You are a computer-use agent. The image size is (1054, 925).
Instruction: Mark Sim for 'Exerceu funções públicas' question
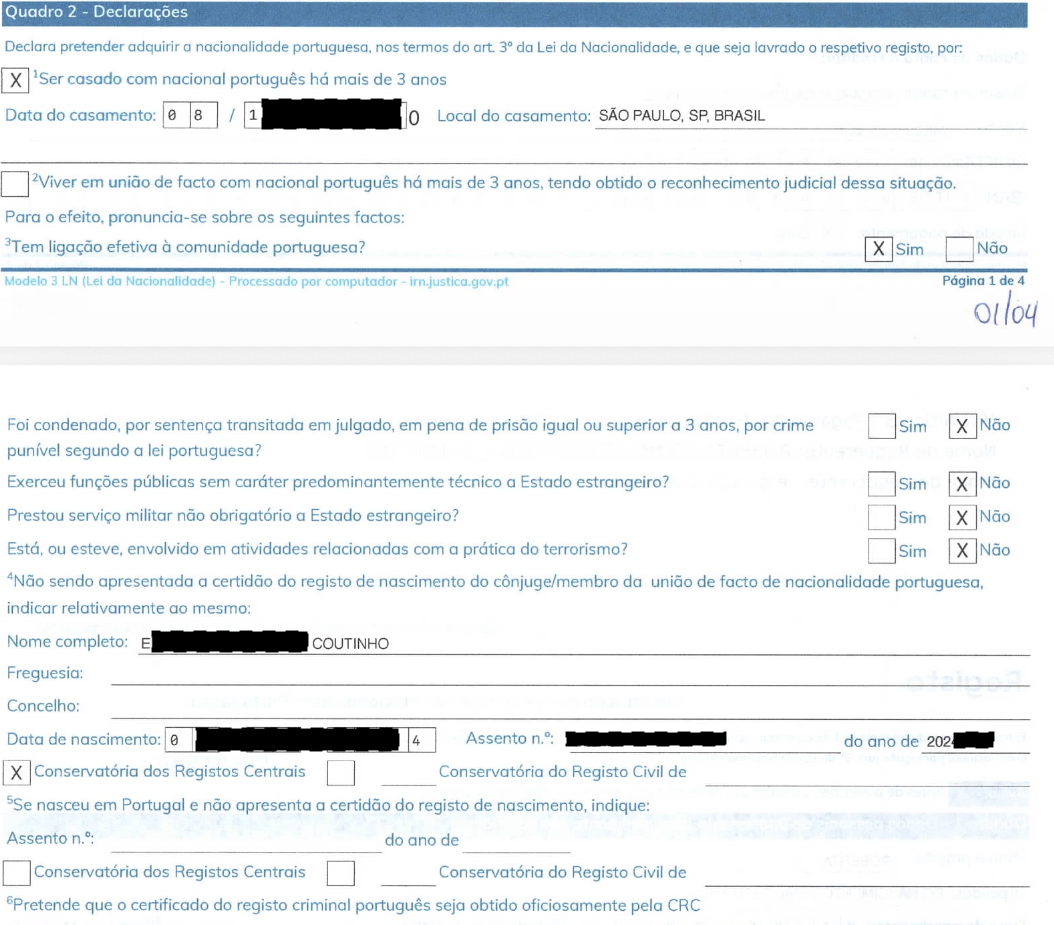881,484
